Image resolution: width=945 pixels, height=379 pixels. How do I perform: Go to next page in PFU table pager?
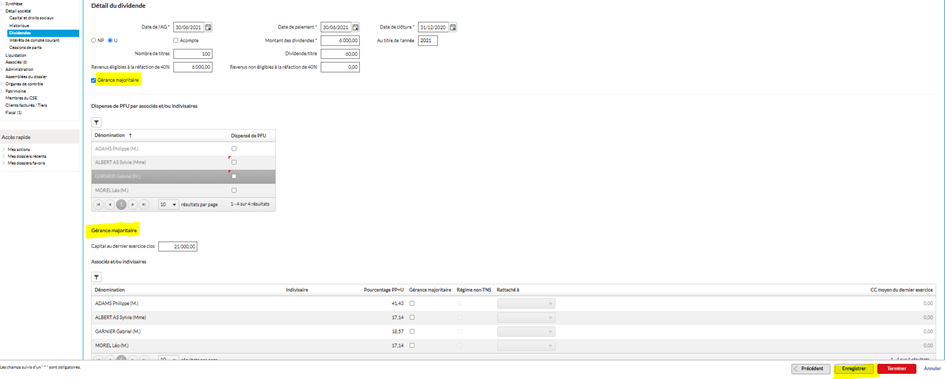[133, 204]
